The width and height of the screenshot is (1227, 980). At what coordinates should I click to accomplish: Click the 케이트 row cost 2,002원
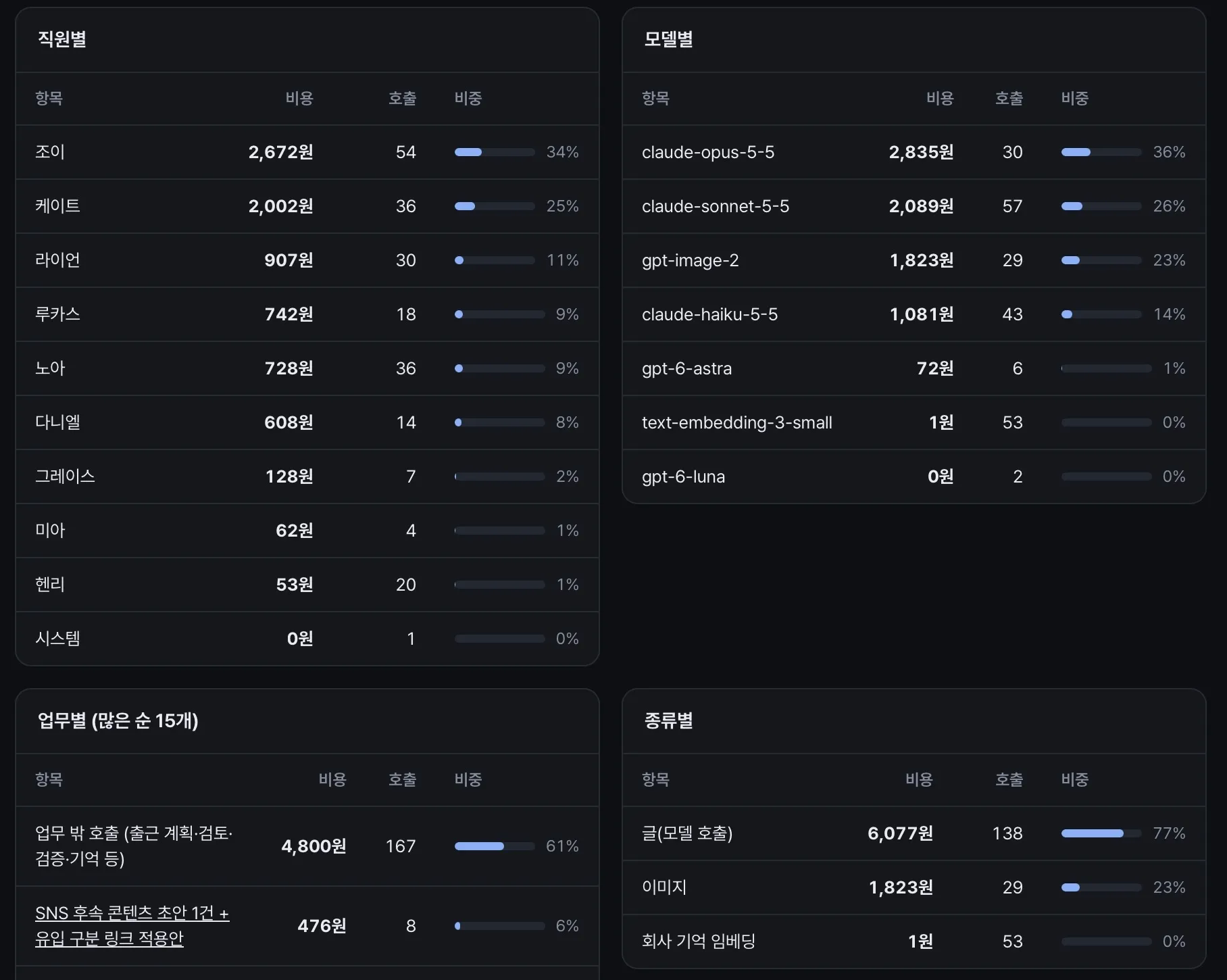(281, 206)
